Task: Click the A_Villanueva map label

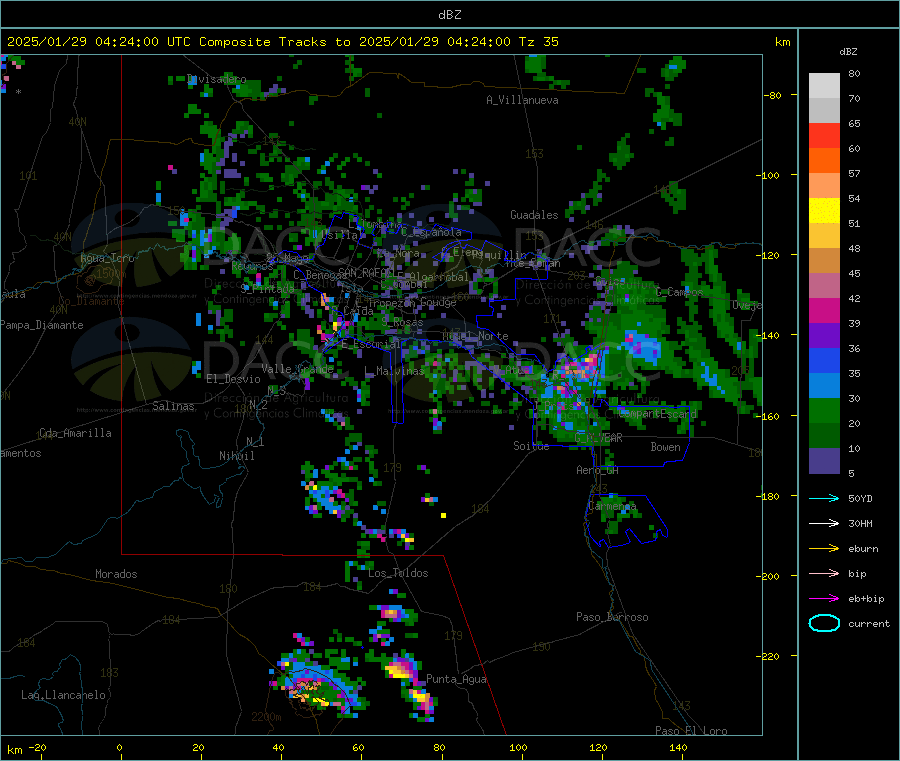Action: [522, 100]
